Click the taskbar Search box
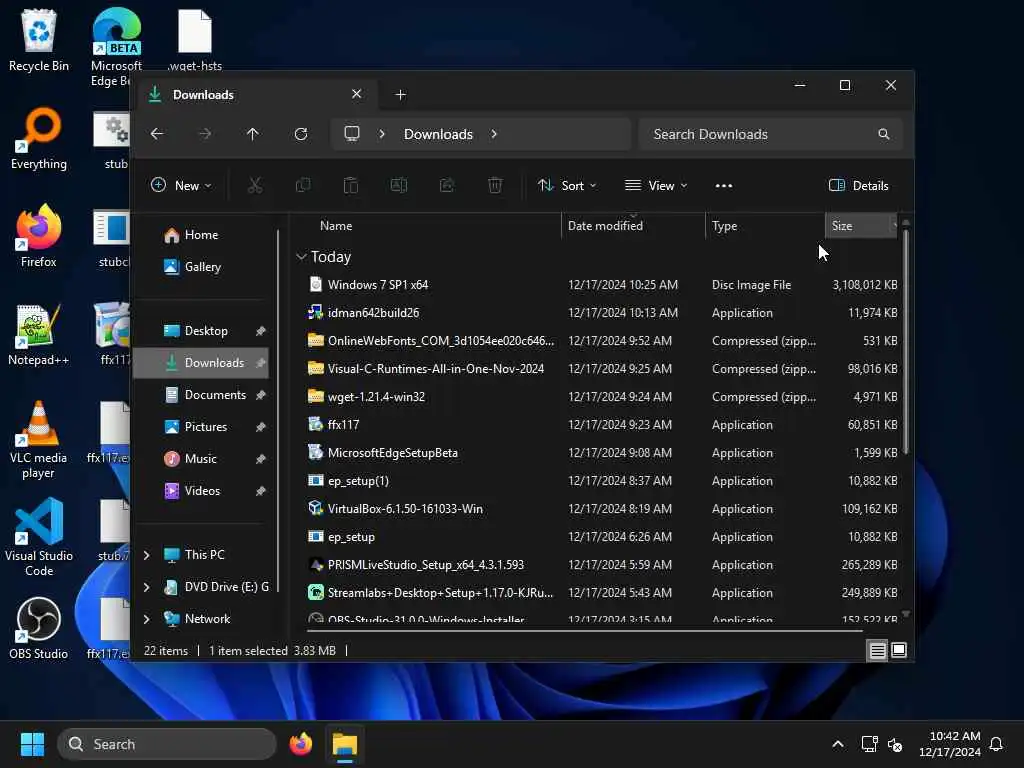Image resolution: width=1024 pixels, height=768 pixels. coord(167,744)
